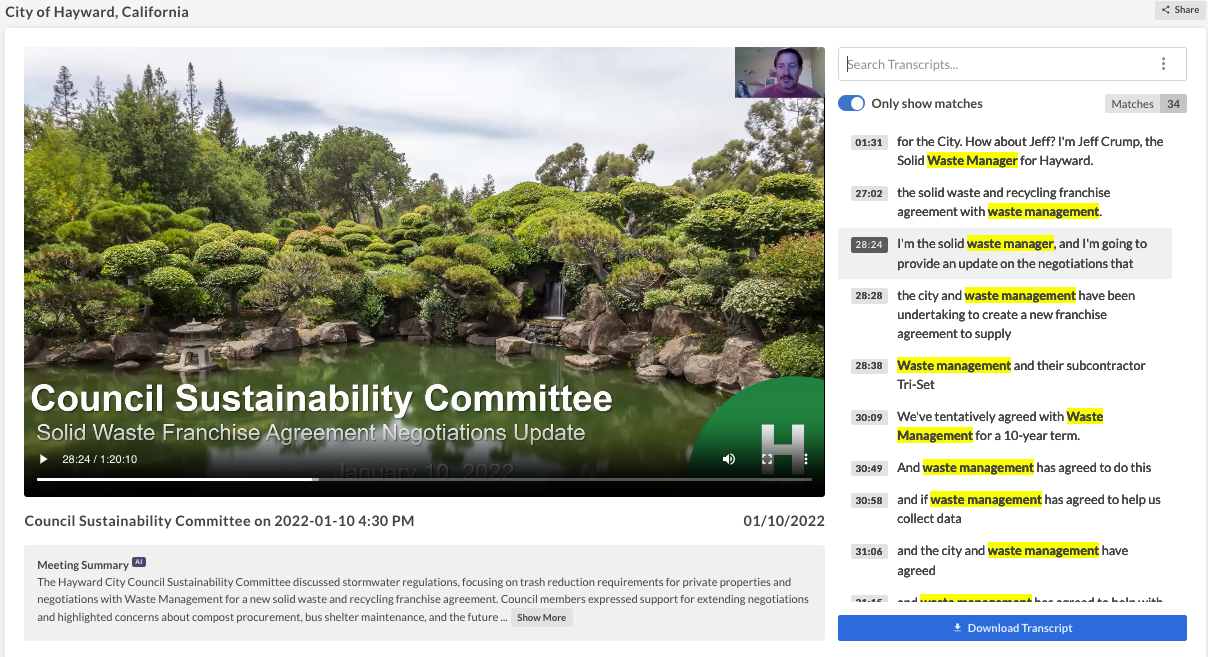Viewport: 1208px width, 657px height.
Task: Click transcript line "I'm Jeff Crump, the Solid Waste Manager"
Action: point(1030,151)
